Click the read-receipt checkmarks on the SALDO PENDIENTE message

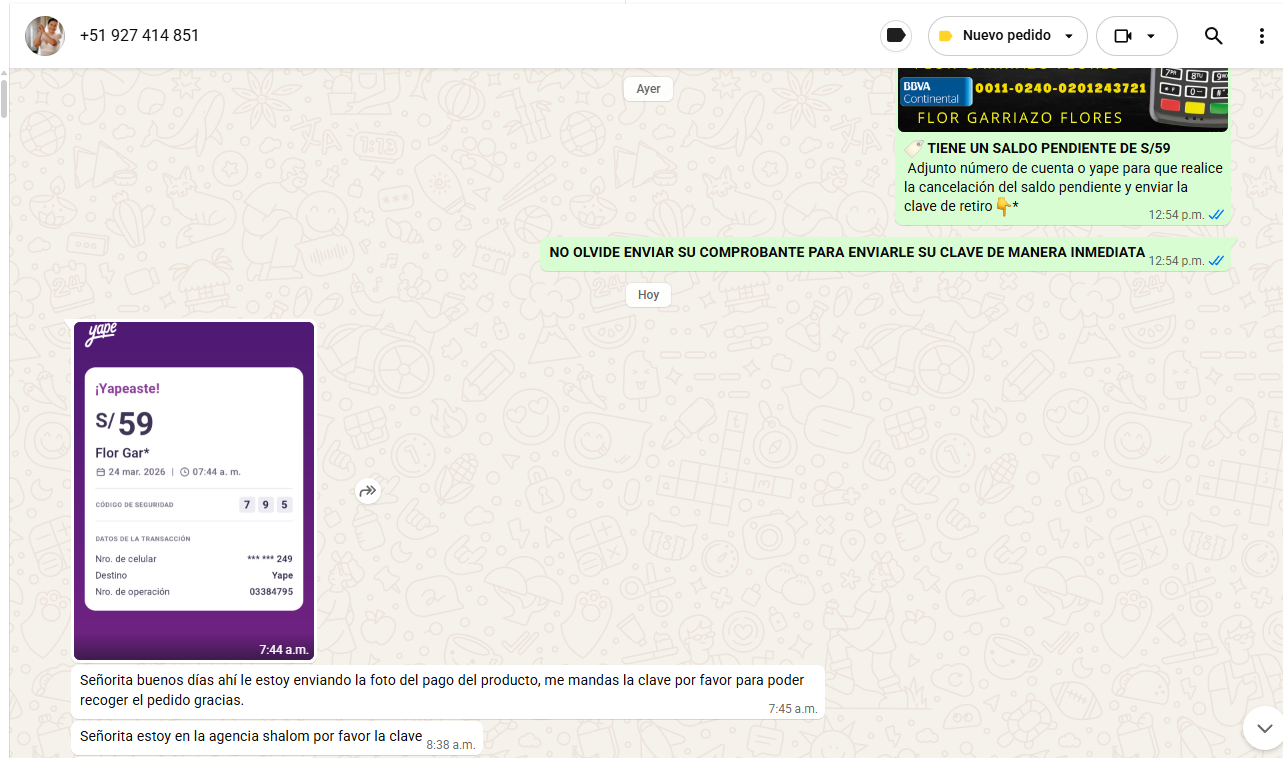pos(1216,215)
